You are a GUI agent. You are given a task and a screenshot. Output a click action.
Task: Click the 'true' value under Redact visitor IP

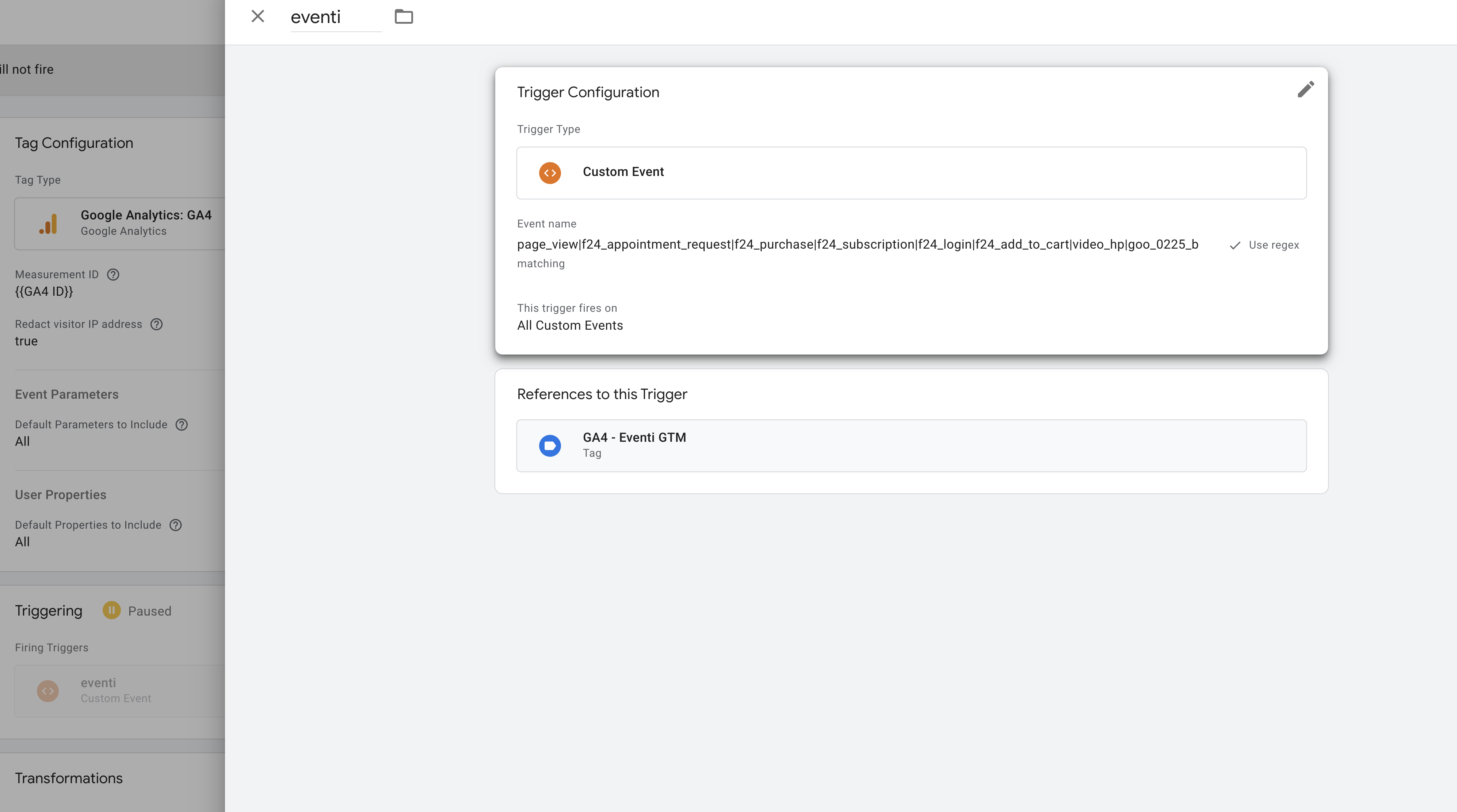coord(26,341)
